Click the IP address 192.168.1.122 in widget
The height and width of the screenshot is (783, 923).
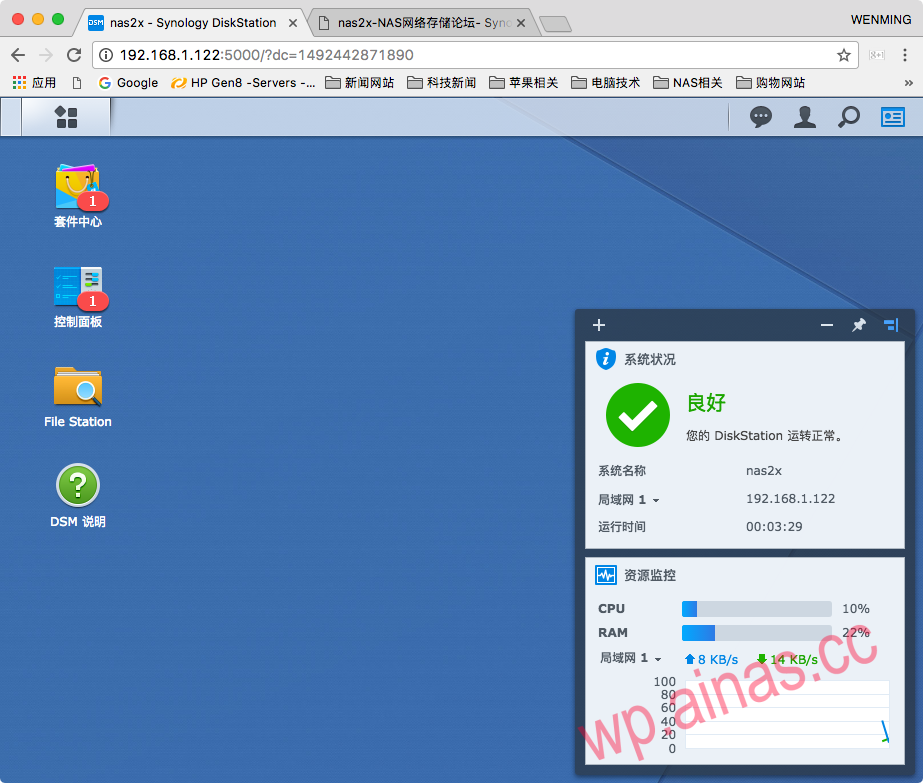tap(791, 499)
